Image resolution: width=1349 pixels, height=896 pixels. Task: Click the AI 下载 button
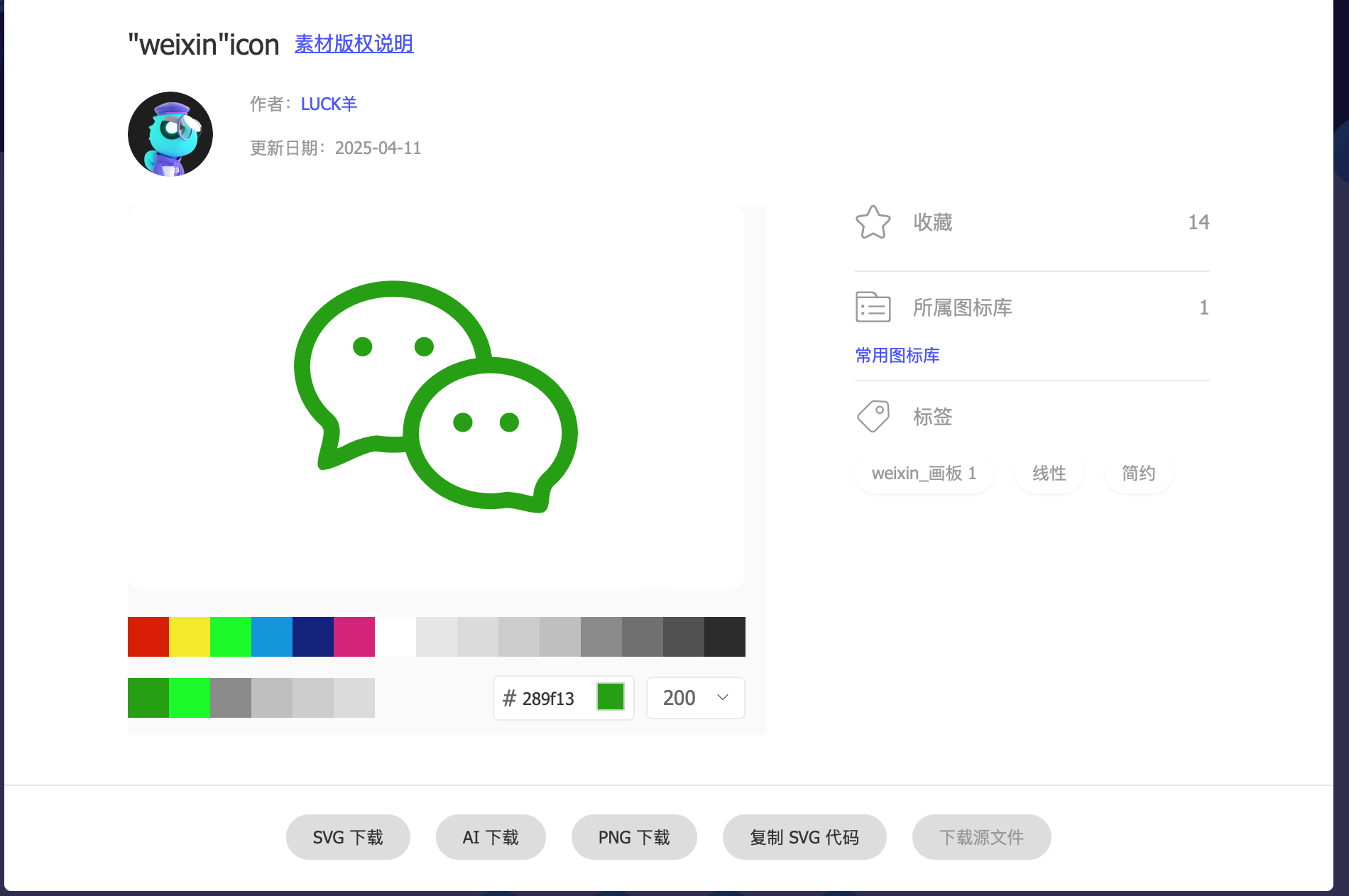tap(491, 837)
